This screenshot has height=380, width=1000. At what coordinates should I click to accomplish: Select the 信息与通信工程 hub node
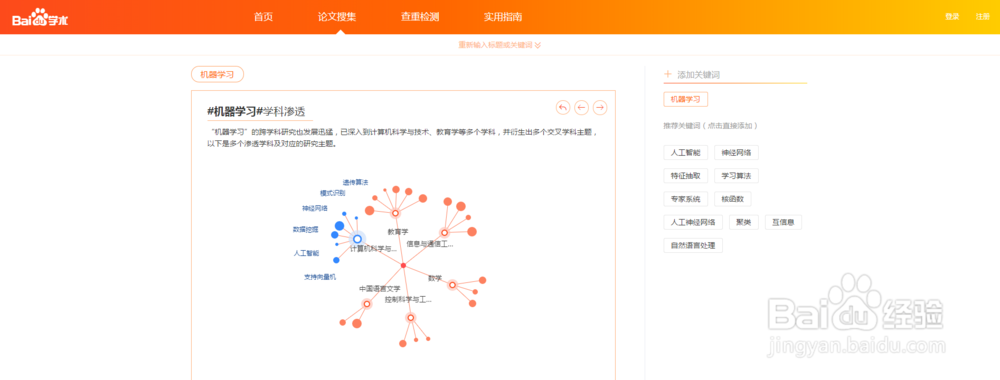pos(445,233)
